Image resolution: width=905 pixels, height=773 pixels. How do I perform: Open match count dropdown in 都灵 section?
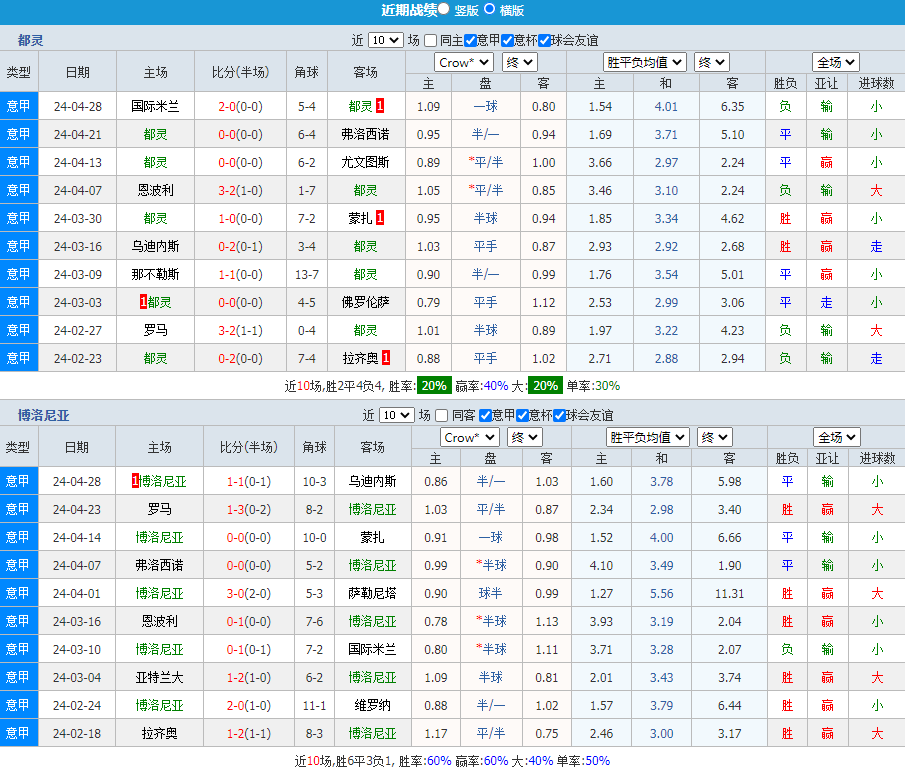tap(385, 41)
